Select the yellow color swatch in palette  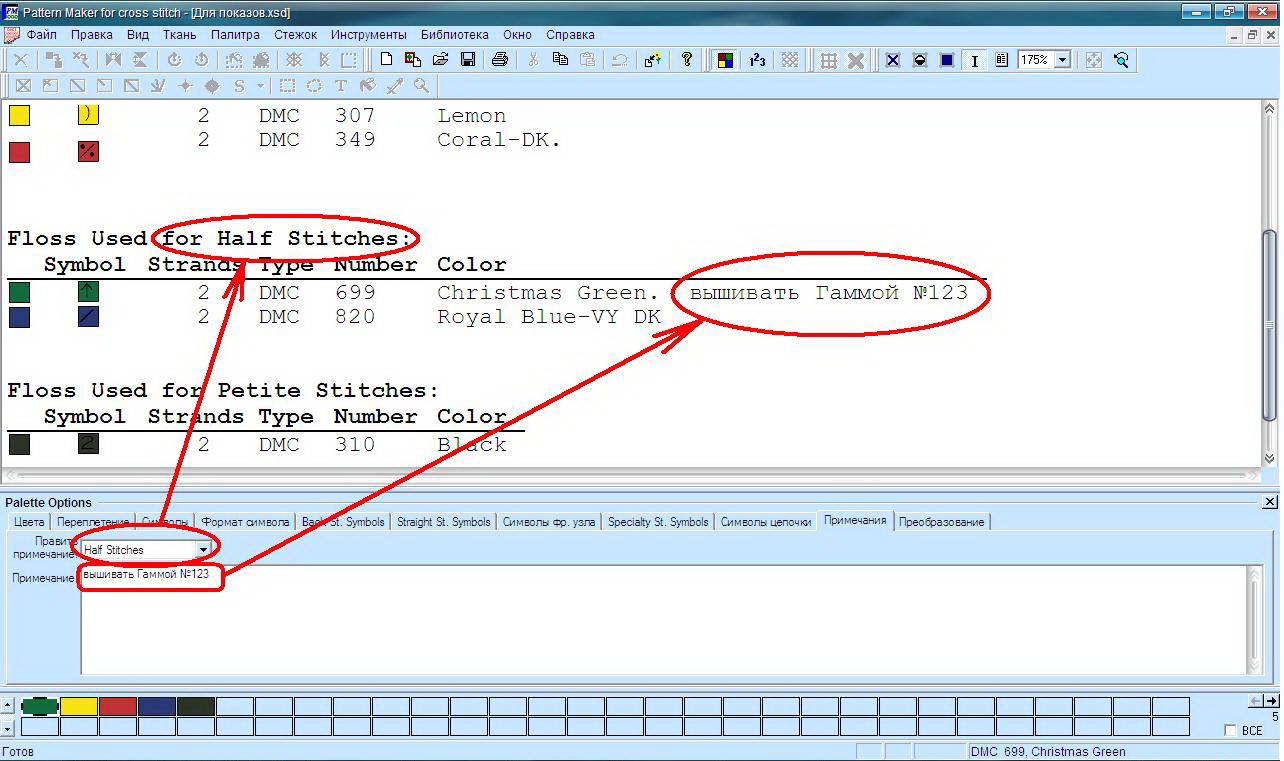pyautogui.click(x=79, y=706)
